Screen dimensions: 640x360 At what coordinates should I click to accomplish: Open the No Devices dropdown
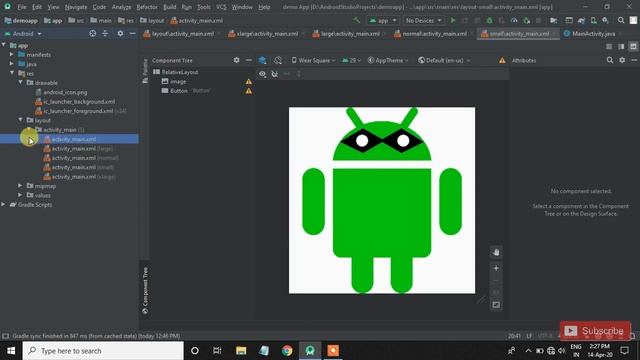click(x=423, y=20)
